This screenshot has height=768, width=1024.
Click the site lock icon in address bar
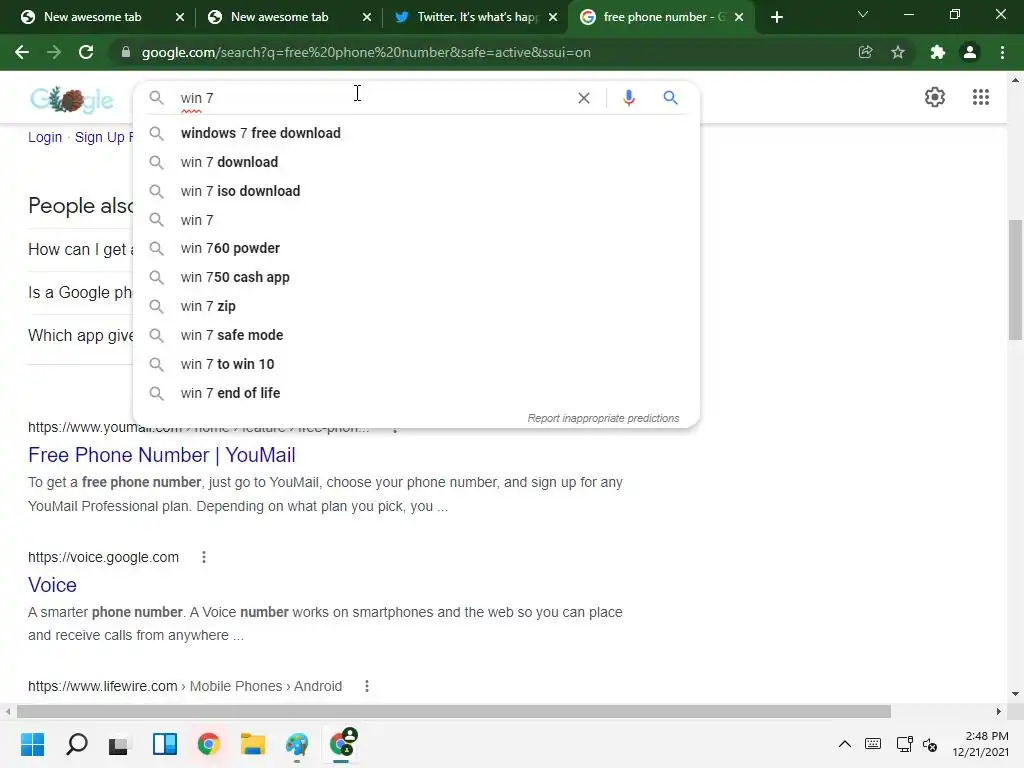pyautogui.click(x=125, y=52)
